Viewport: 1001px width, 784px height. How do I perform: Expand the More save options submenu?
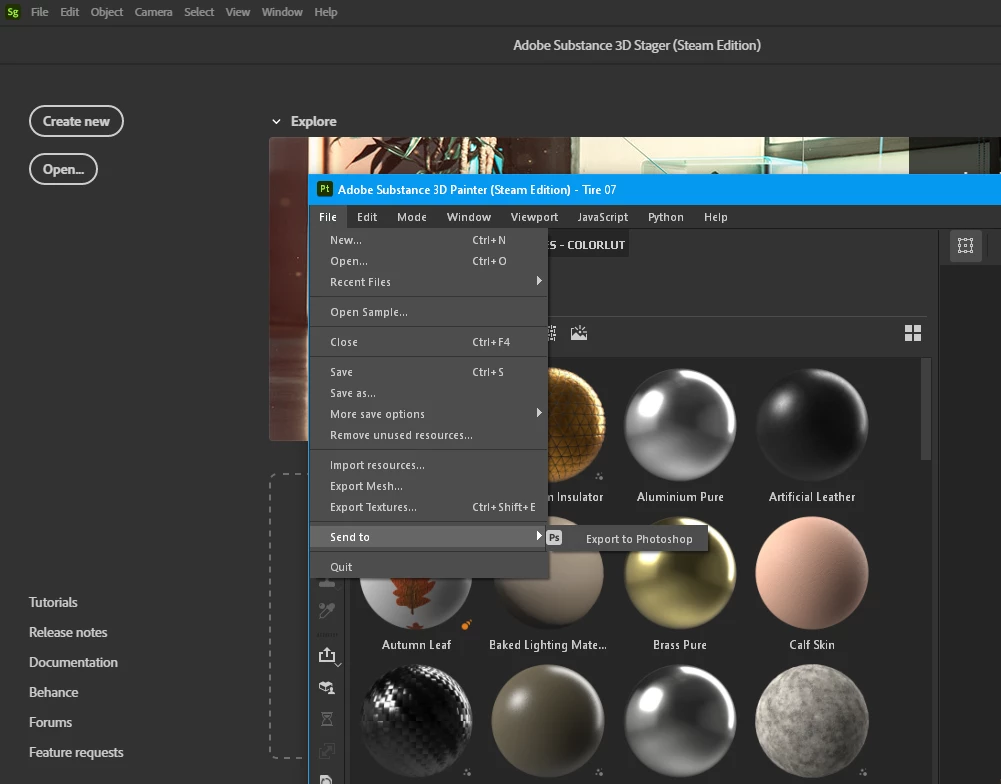pos(428,414)
